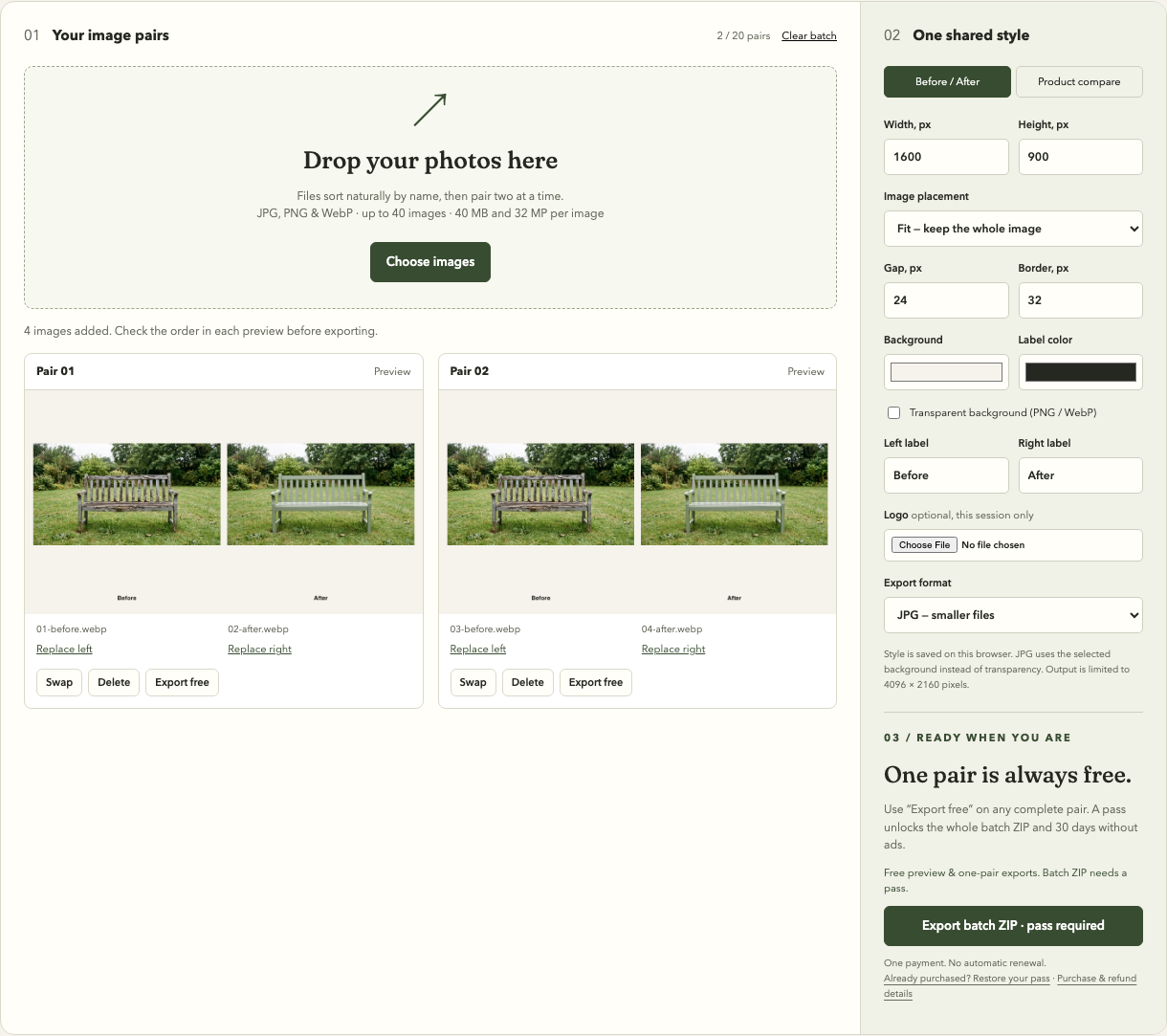Image resolution: width=1167 pixels, height=1036 pixels.
Task: Replace right image 02-after.webp
Action: tap(259, 649)
